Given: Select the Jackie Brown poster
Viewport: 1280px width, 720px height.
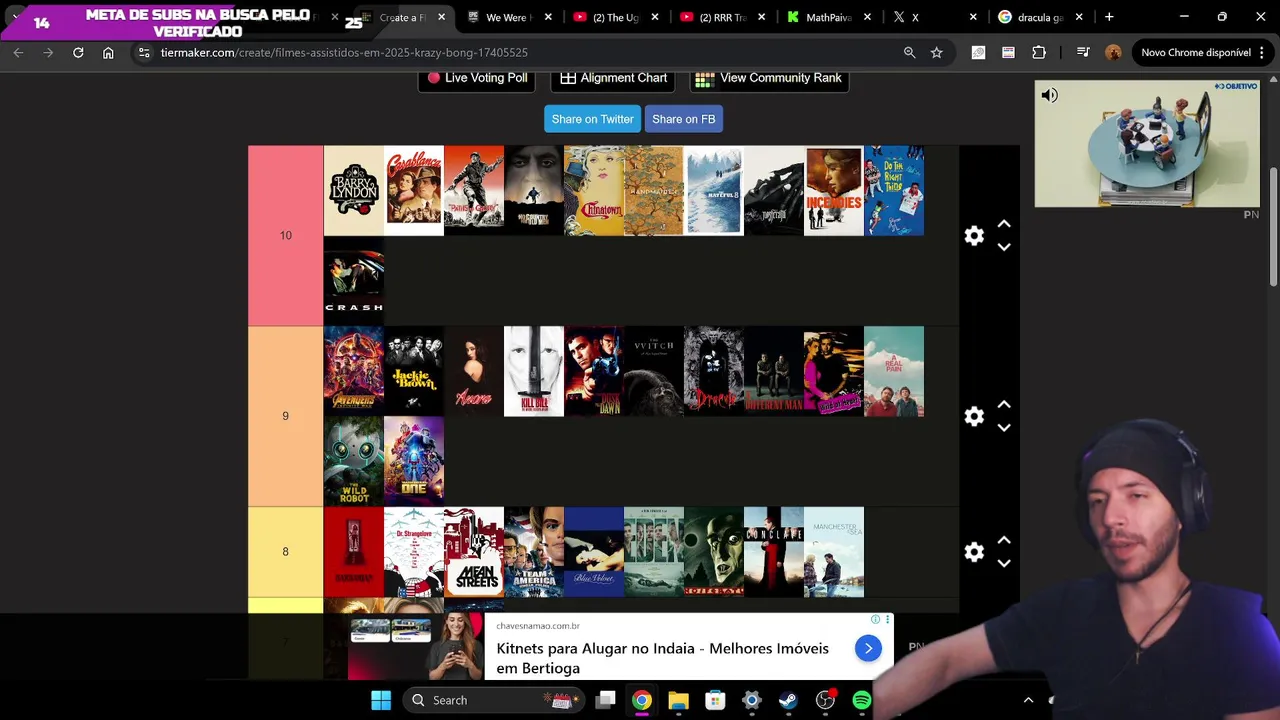Looking at the screenshot, I should pos(414,371).
